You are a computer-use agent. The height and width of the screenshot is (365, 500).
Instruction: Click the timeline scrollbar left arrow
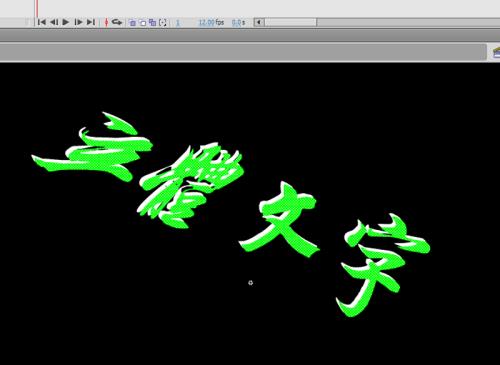point(259,23)
